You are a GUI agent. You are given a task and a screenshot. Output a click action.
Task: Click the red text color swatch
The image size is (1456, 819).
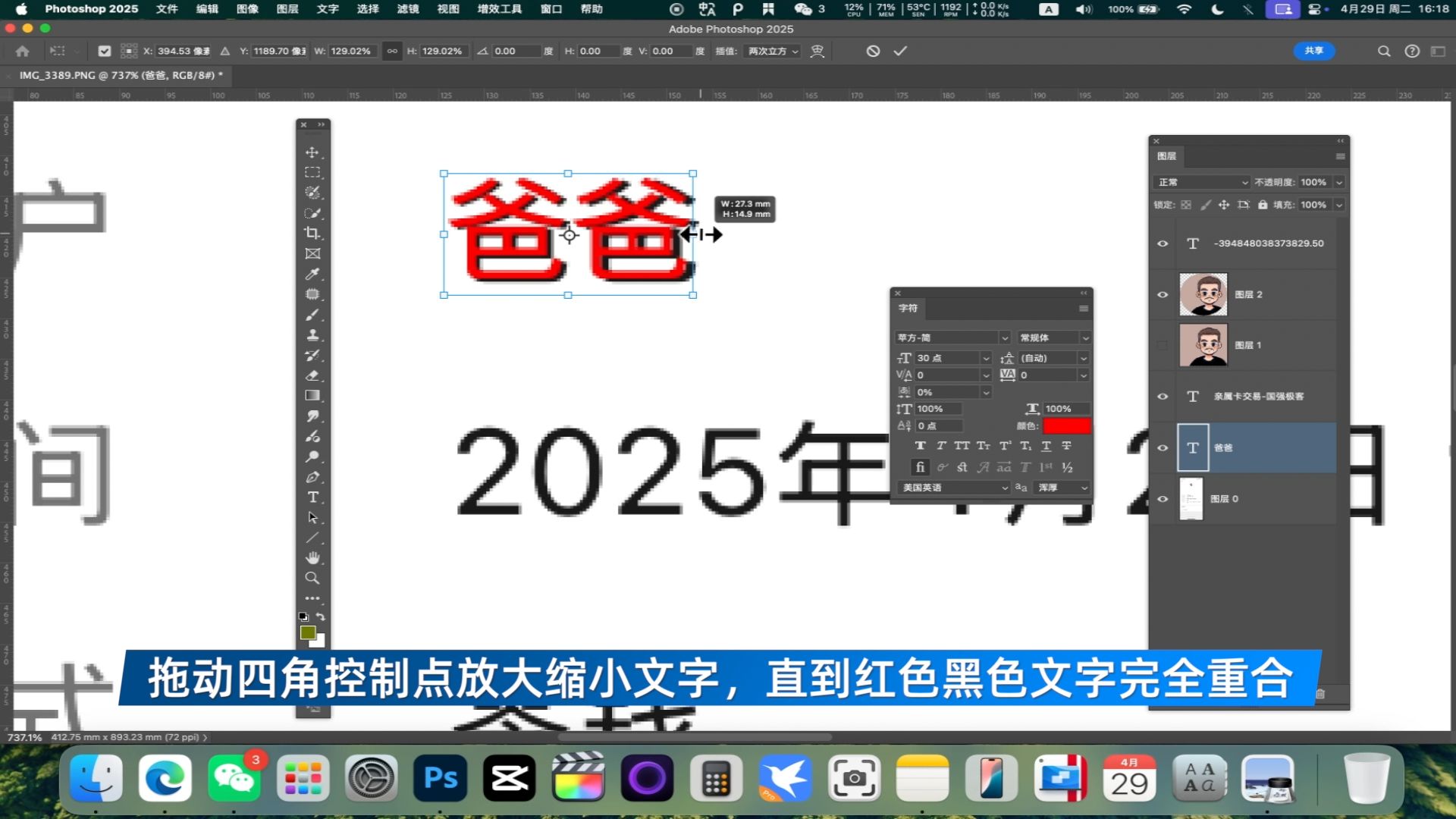[x=1066, y=426]
